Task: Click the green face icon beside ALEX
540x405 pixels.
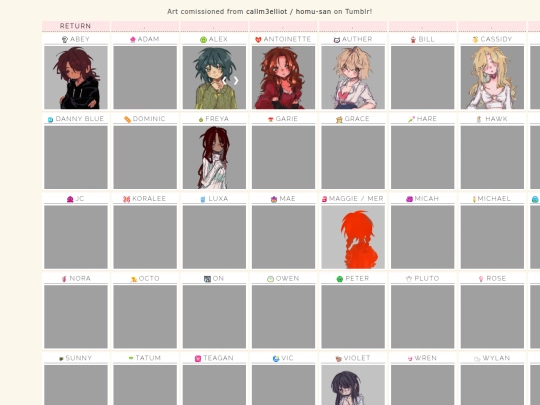Action: [204, 40]
